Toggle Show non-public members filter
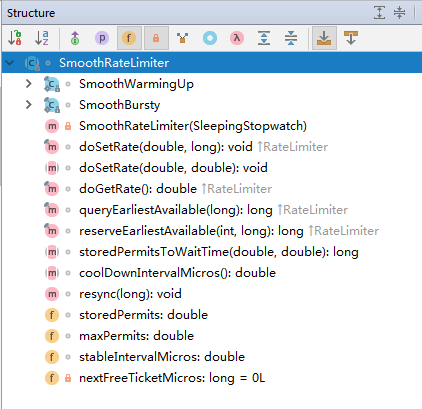Image resolution: width=422 pixels, height=409 pixels. 156,38
